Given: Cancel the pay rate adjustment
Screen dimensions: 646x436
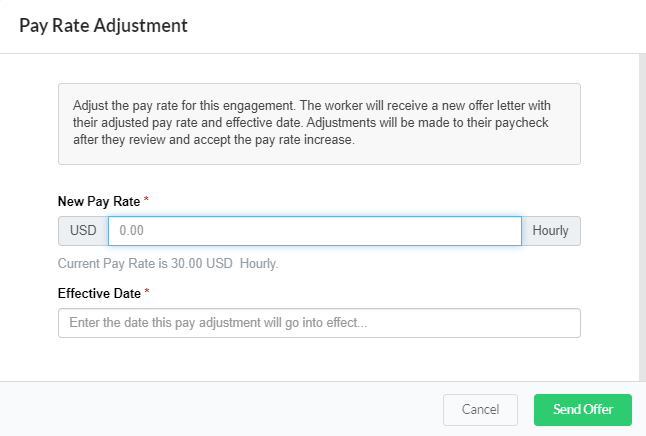Looking at the screenshot, I should coord(480,409).
